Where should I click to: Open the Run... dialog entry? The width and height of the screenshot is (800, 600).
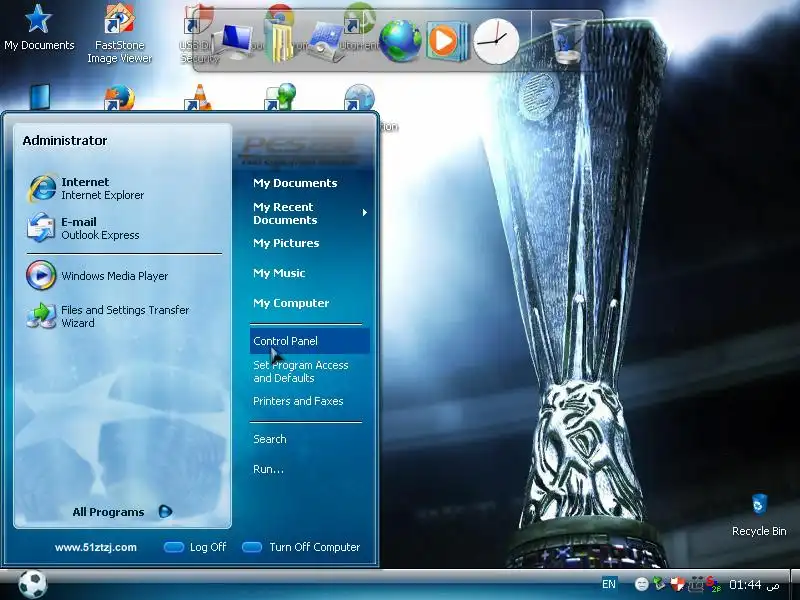pyautogui.click(x=268, y=469)
